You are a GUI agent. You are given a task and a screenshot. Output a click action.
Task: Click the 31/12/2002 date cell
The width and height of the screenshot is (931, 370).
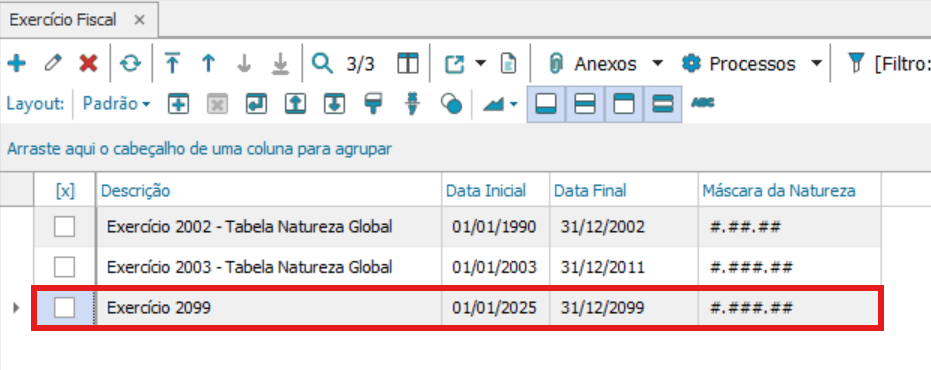pos(624,227)
